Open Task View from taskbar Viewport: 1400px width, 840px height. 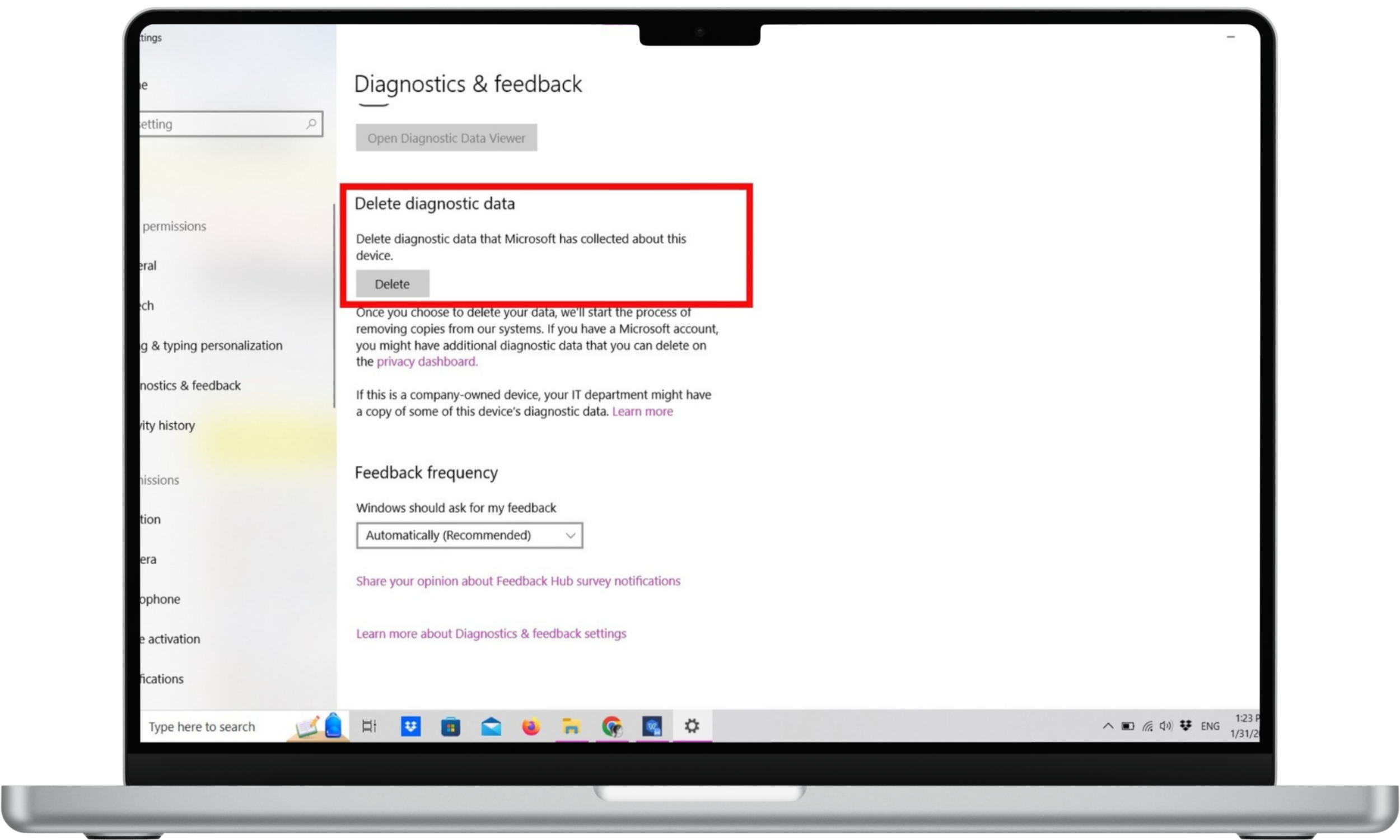point(369,726)
